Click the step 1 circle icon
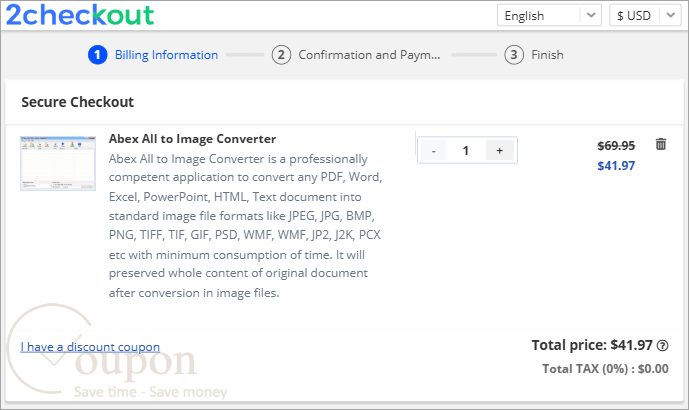689x410 pixels. click(x=98, y=55)
